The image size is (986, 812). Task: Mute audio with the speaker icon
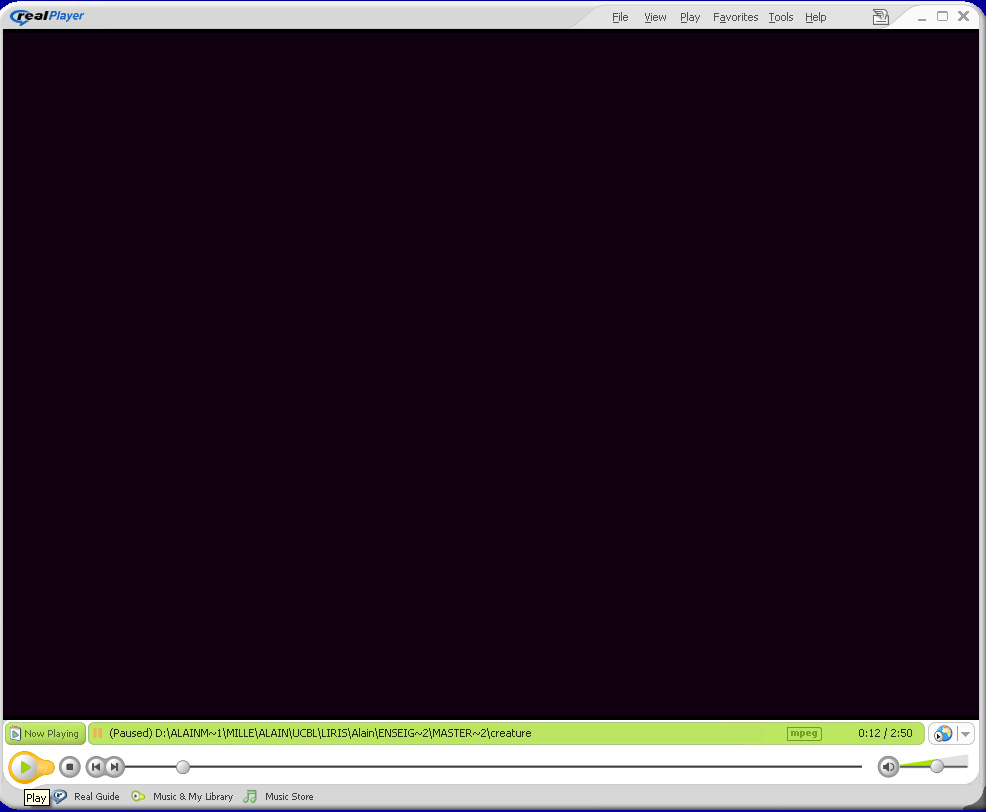(888, 767)
